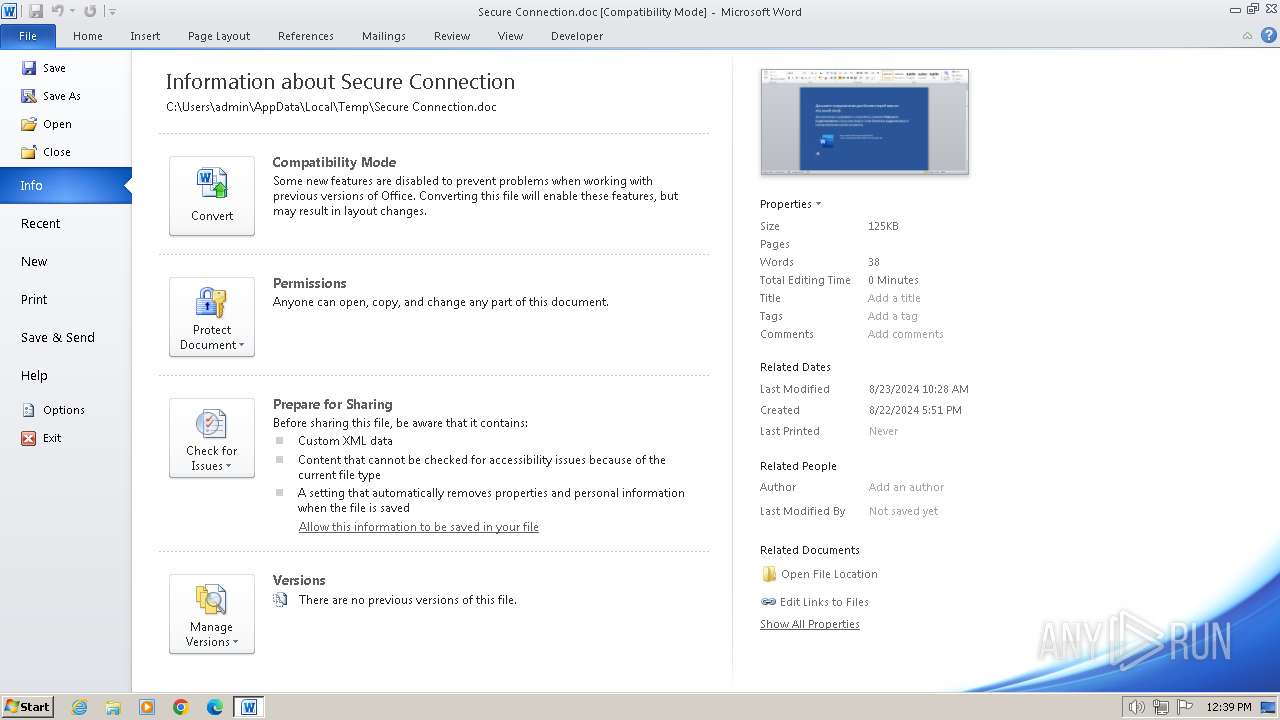Viewport: 1280px width, 720px height.
Task: Open media player from taskbar
Action: pos(147,707)
